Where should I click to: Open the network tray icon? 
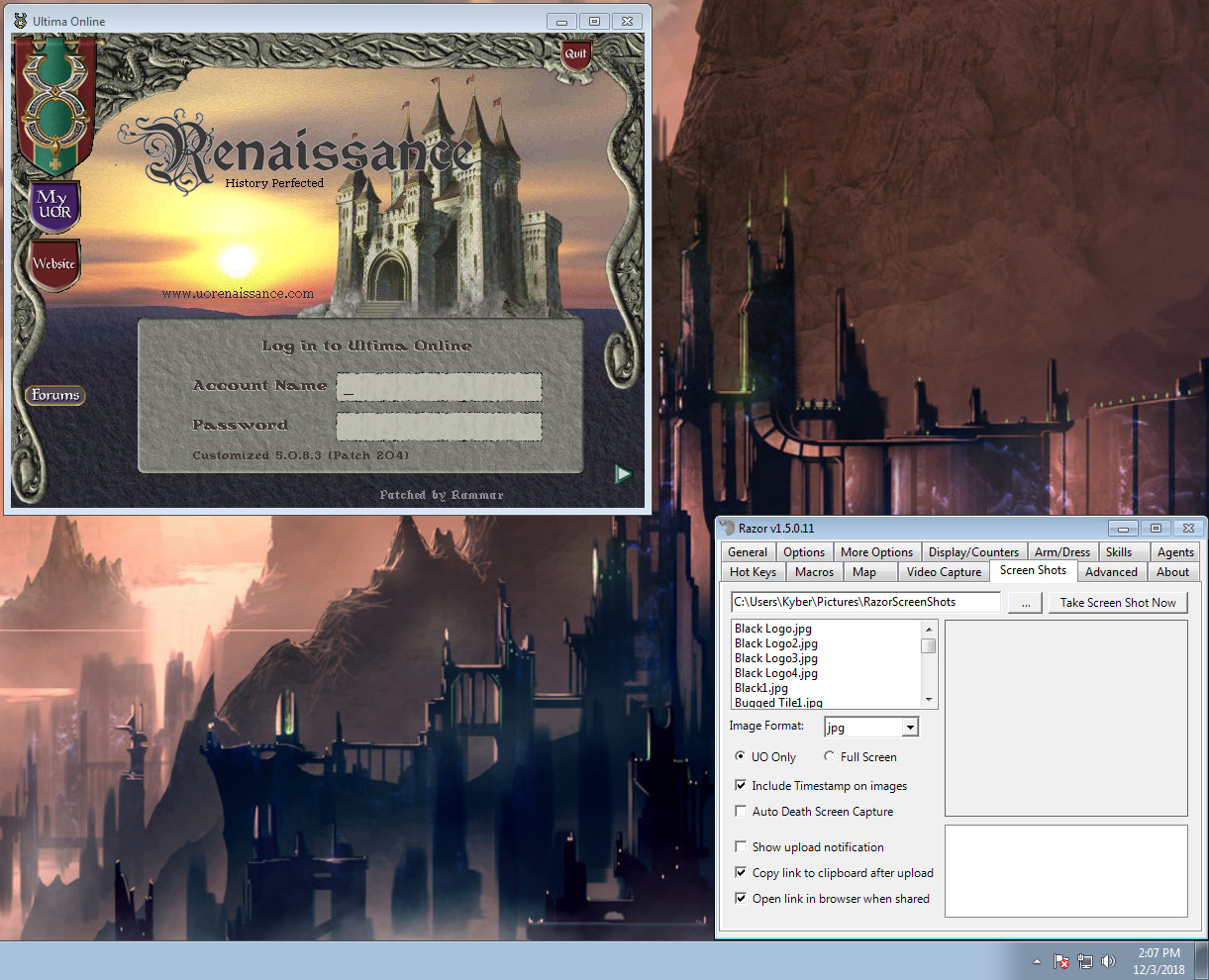tap(1085, 961)
